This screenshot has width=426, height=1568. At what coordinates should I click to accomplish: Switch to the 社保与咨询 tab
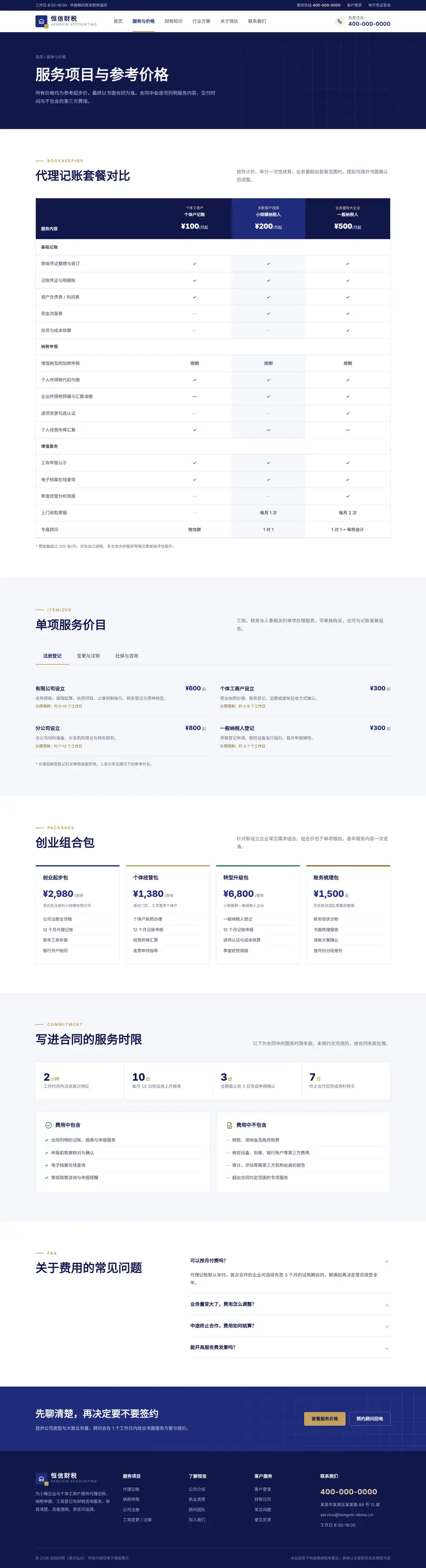[x=127, y=656]
